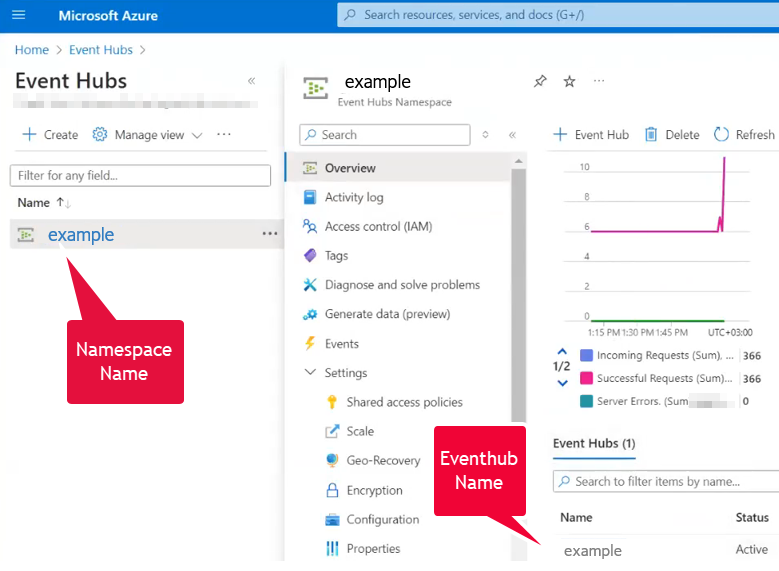Click the Manage view gear icon
This screenshot has width=779, height=571.
(100, 135)
